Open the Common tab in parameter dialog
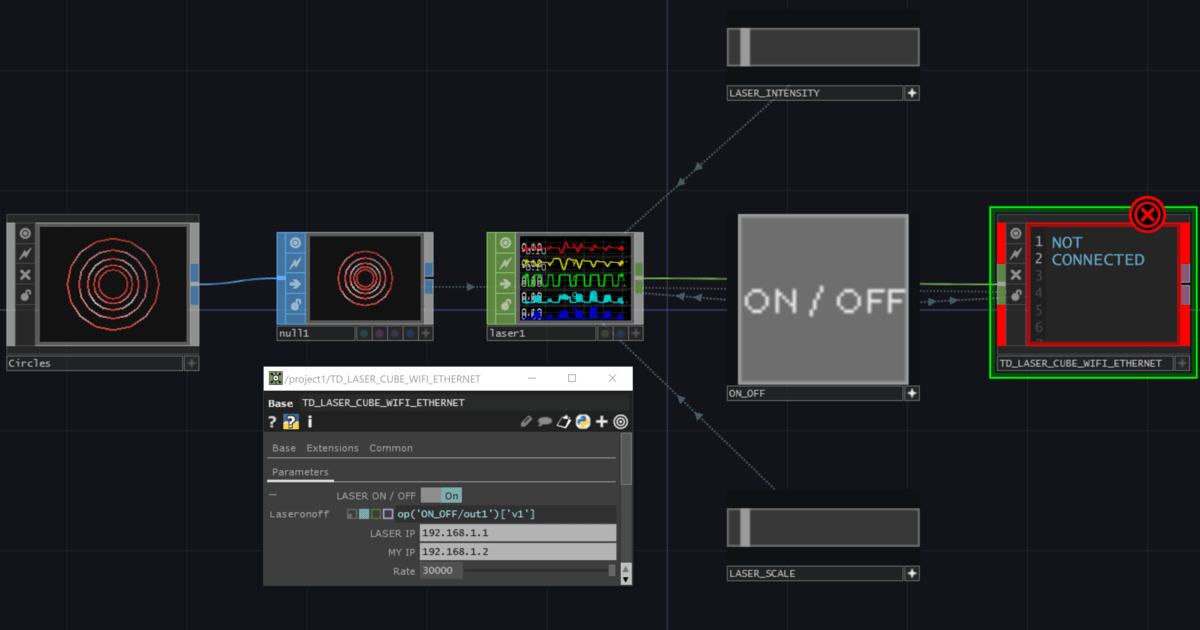The image size is (1200, 630). click(390, 448)
